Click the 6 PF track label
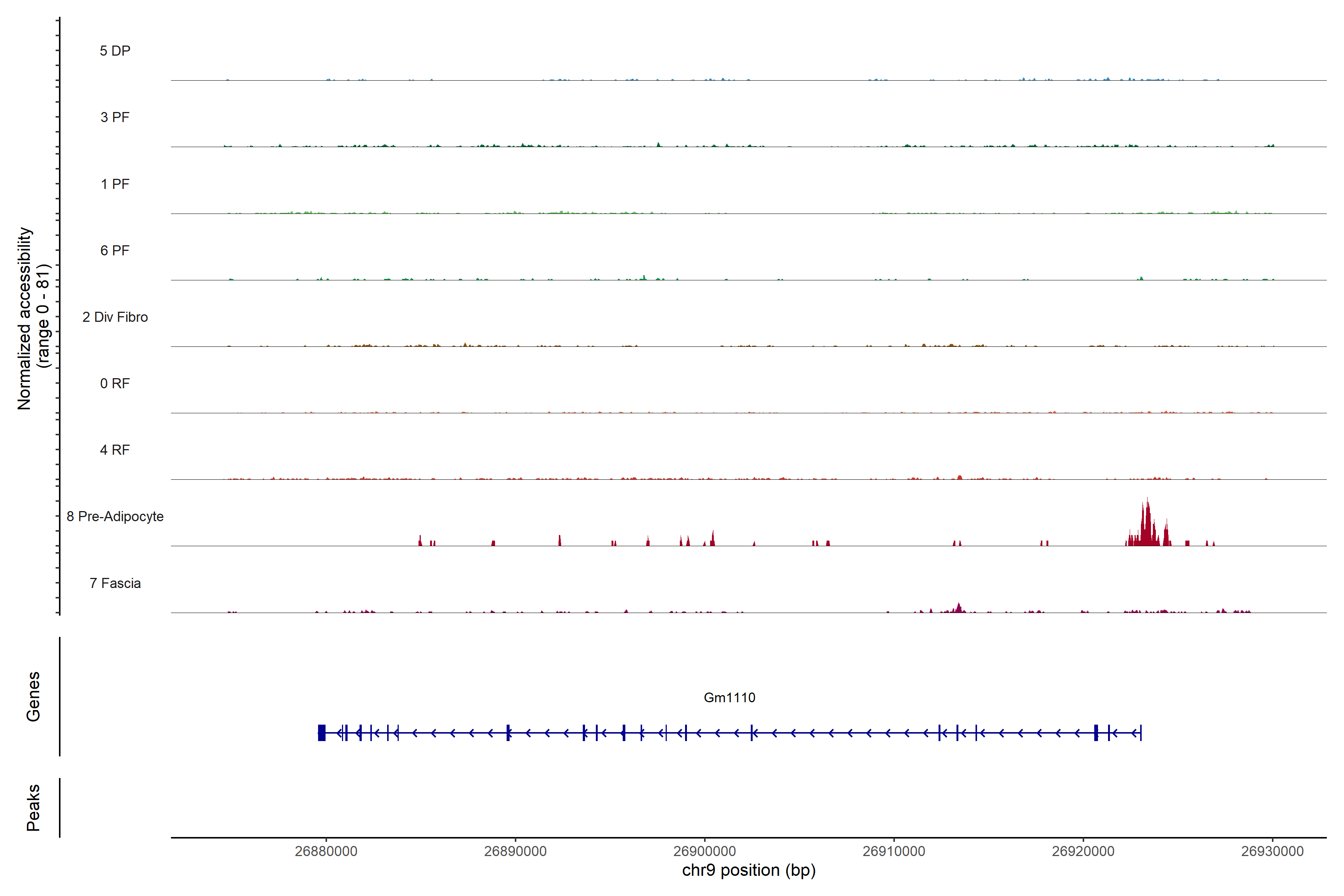 click(x=115, y=250)
